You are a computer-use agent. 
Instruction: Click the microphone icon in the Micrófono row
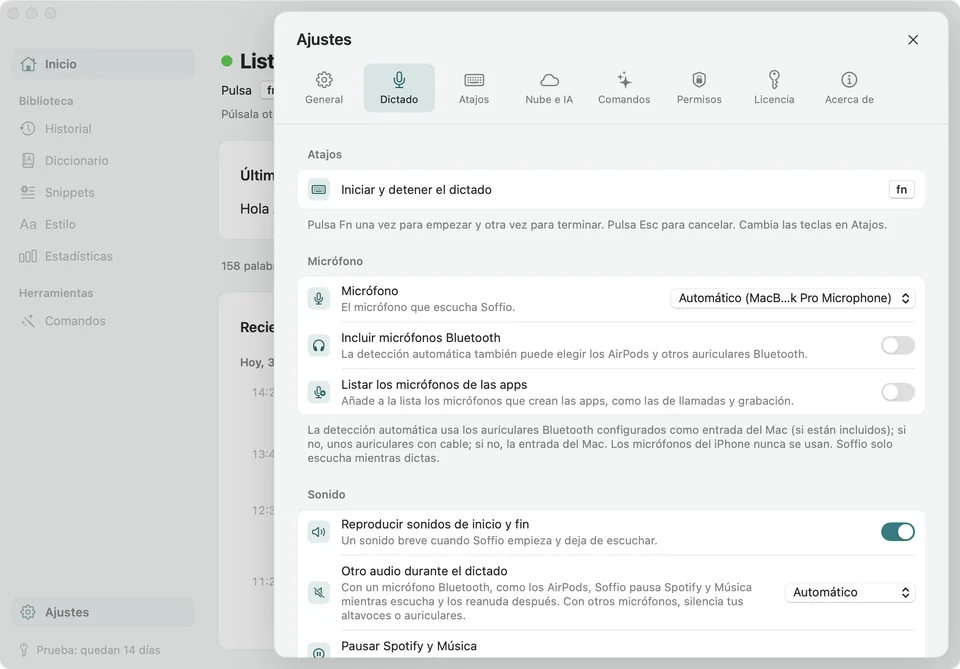tap(319, 298)
